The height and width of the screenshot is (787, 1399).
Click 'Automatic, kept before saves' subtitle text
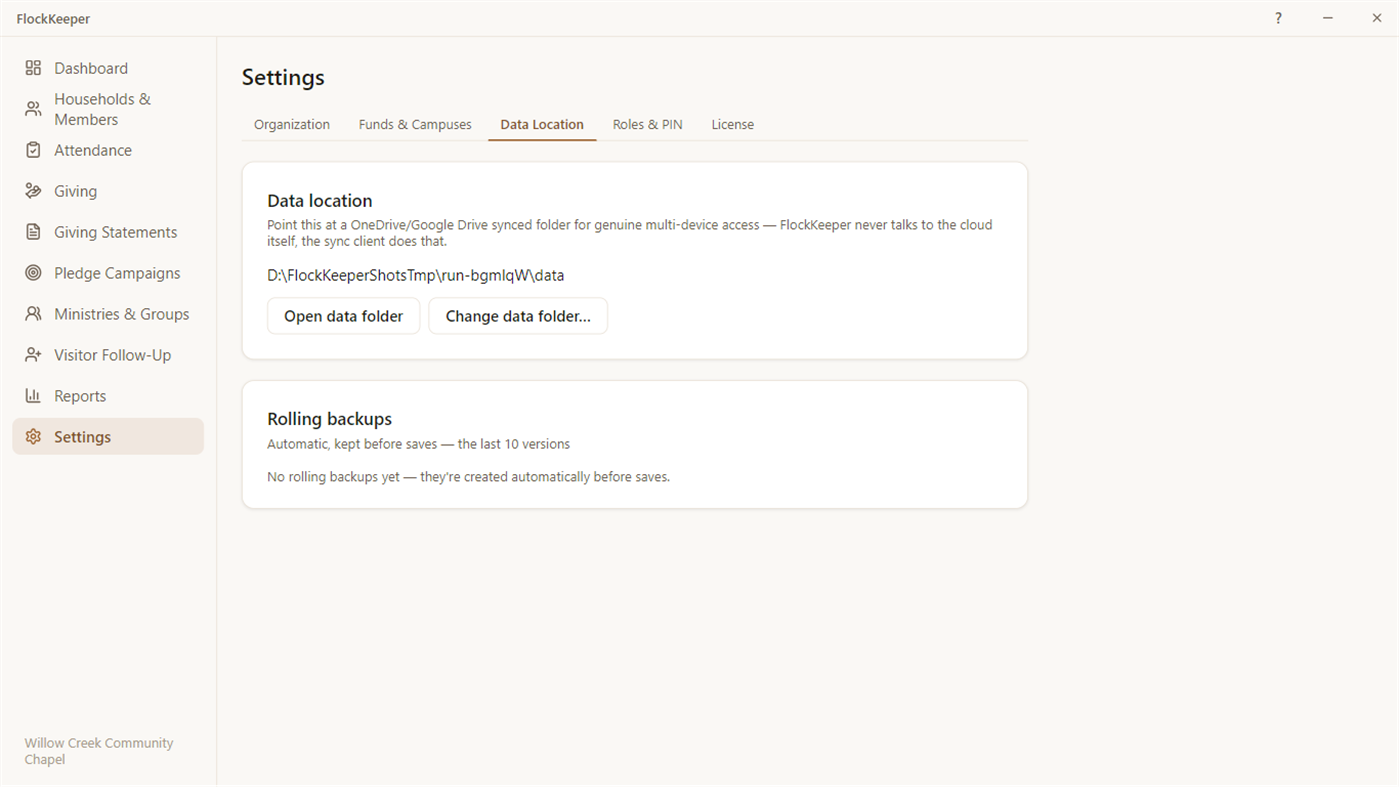click(419, 444)
